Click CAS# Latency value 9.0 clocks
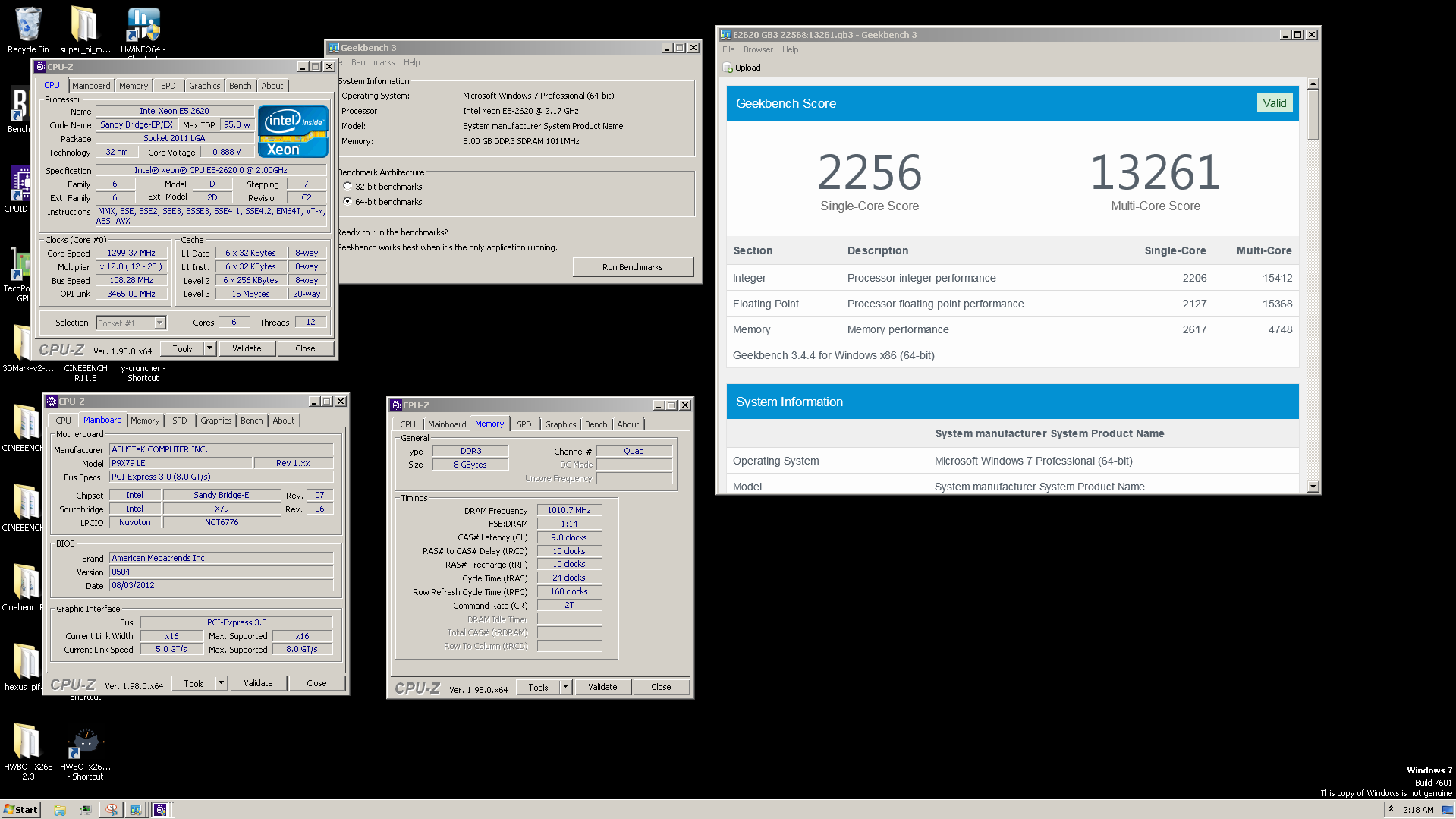 (569, 538)
